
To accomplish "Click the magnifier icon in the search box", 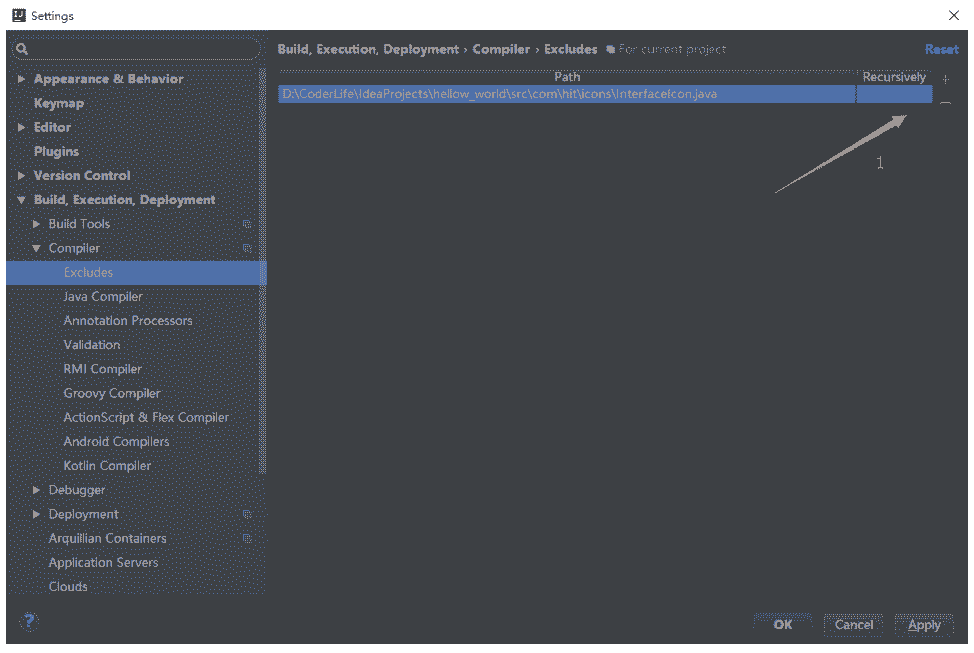I will pos(22,48).
